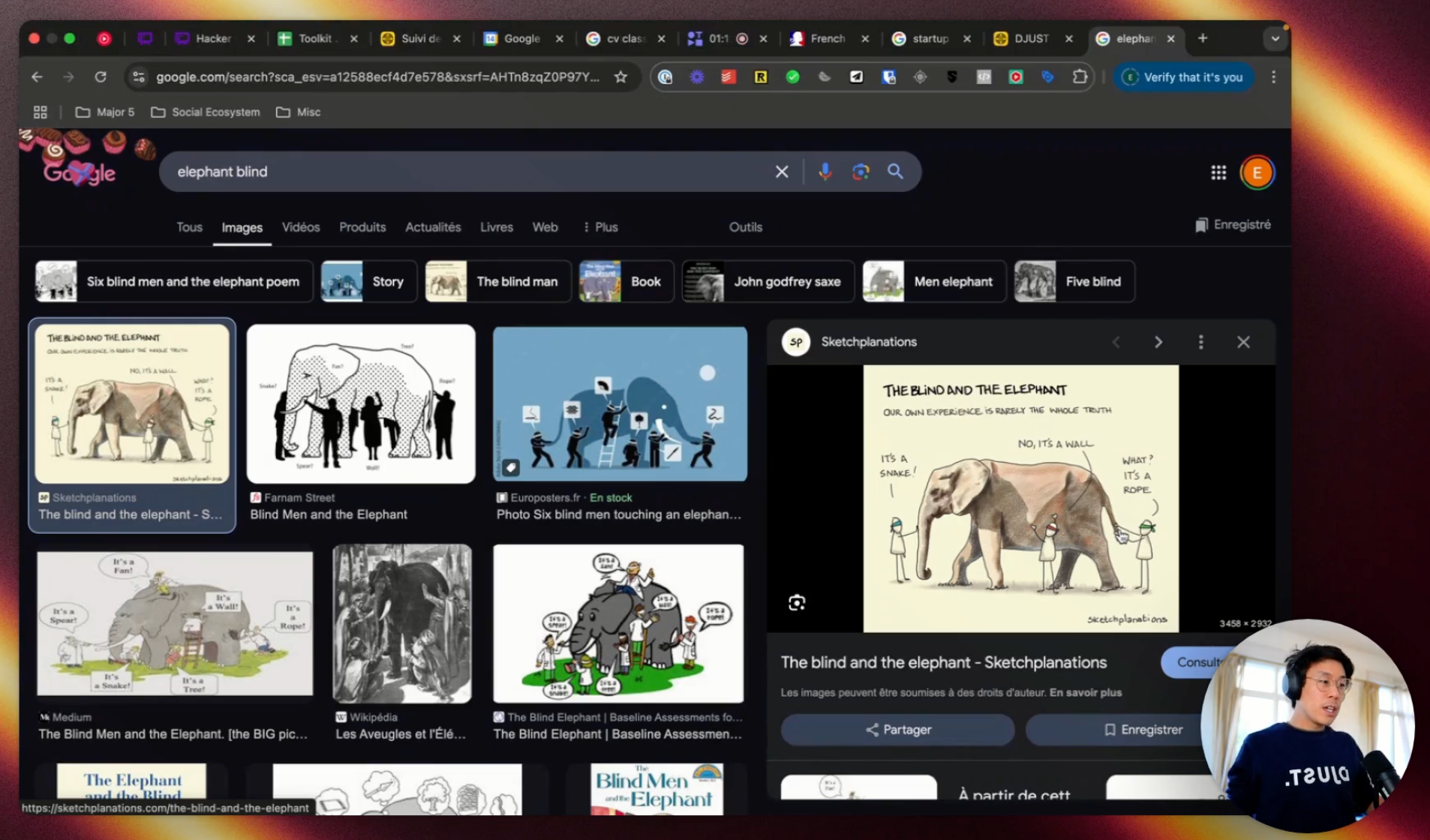Bookmark this page with star icon
Viewport: 1430px width, 840px height.
[x=620, y=77]
